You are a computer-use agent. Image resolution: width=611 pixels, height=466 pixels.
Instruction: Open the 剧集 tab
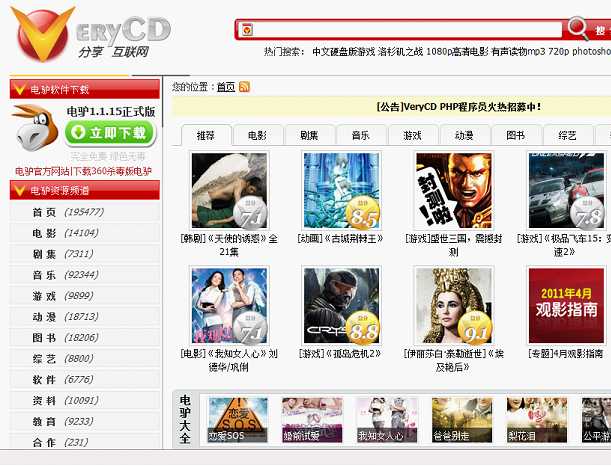point(309,135)
